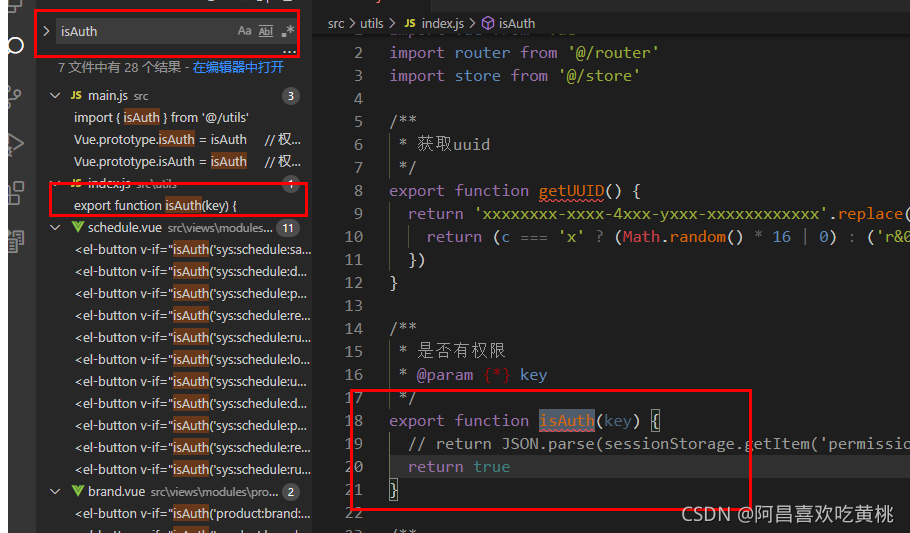Expand the Replace field chevron beside isAuth
The width and height of the screenshot is (910, 533).
[x=46, y=31]
